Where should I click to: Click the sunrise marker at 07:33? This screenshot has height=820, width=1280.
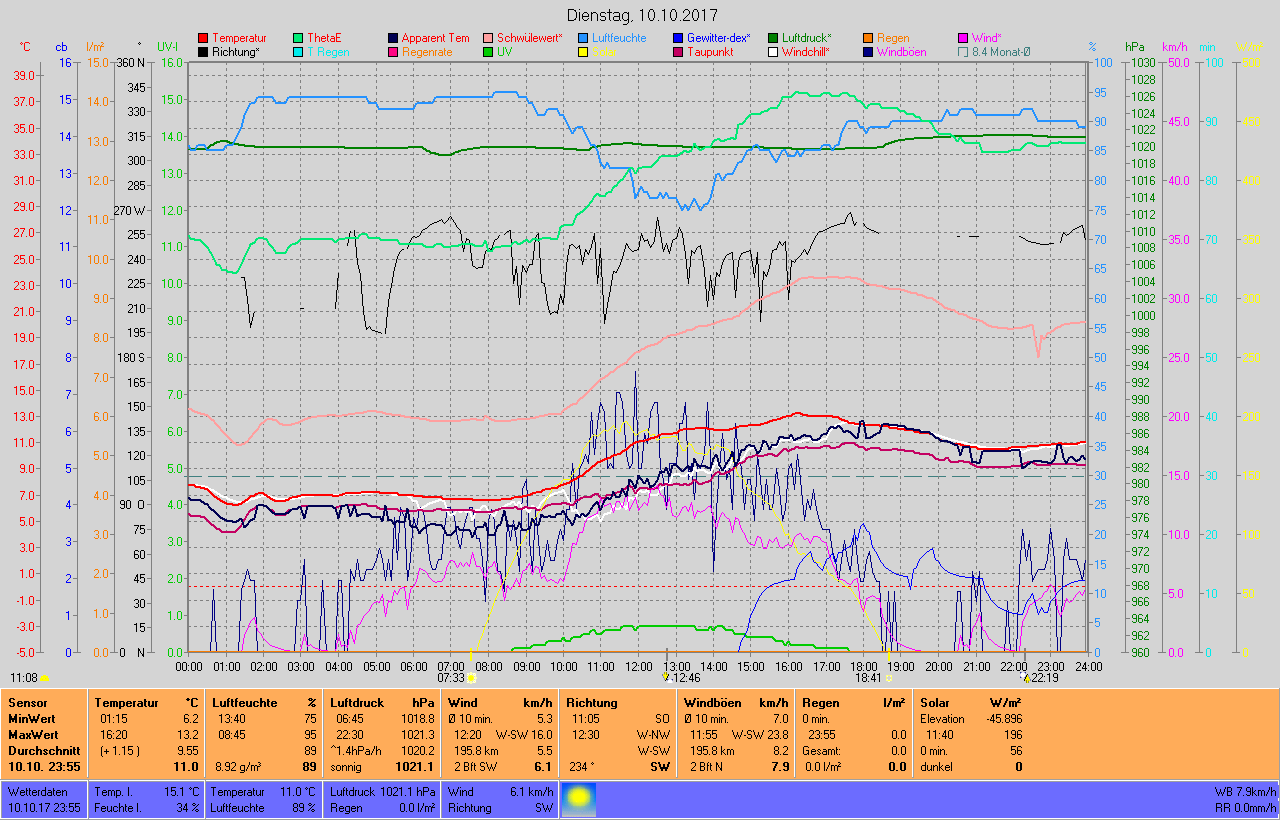coord(471,678)
